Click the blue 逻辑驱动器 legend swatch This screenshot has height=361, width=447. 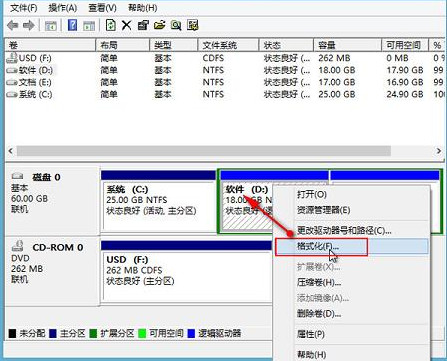[x=191, y=333]
